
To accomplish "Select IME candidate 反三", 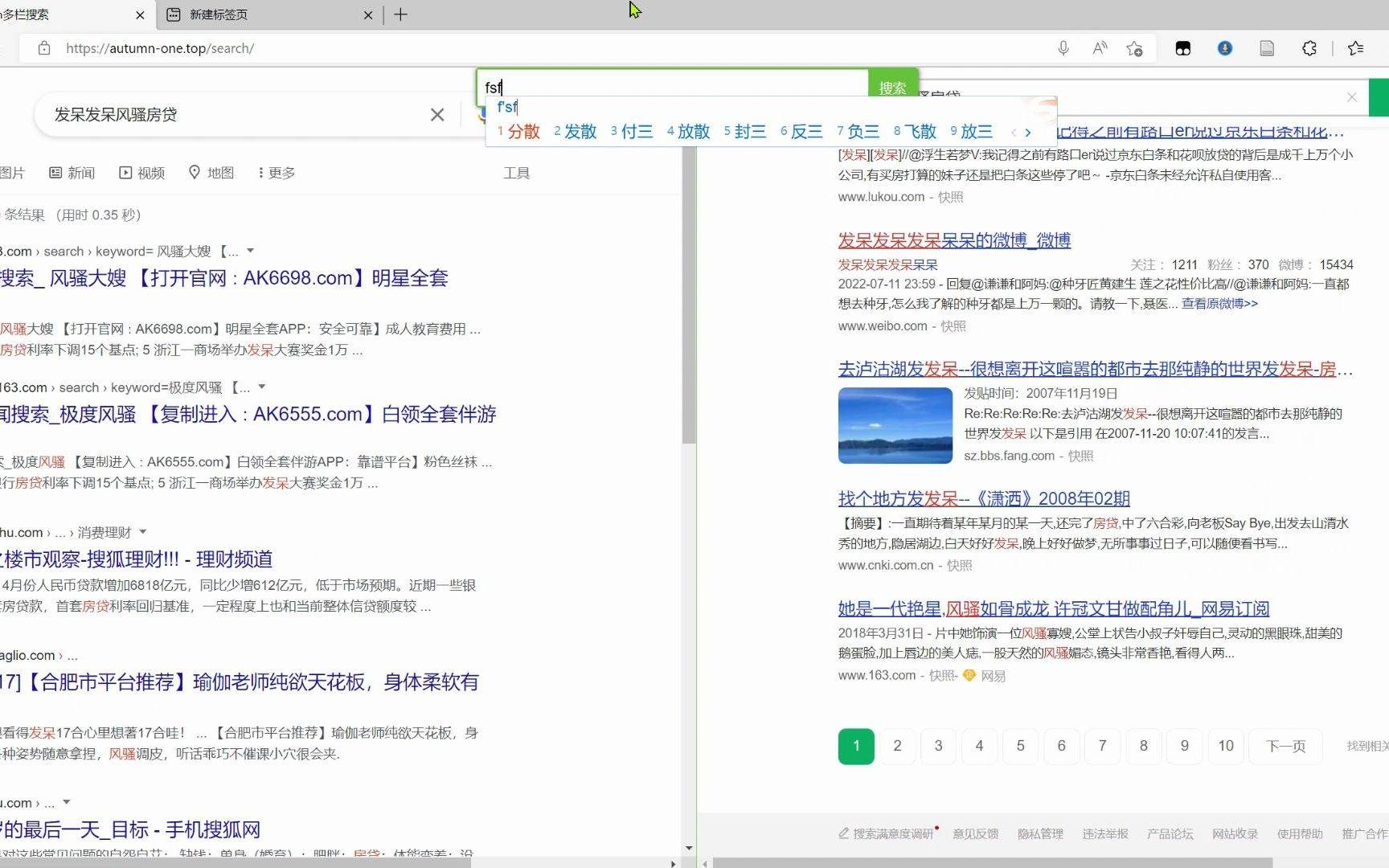I will (801, 132).
